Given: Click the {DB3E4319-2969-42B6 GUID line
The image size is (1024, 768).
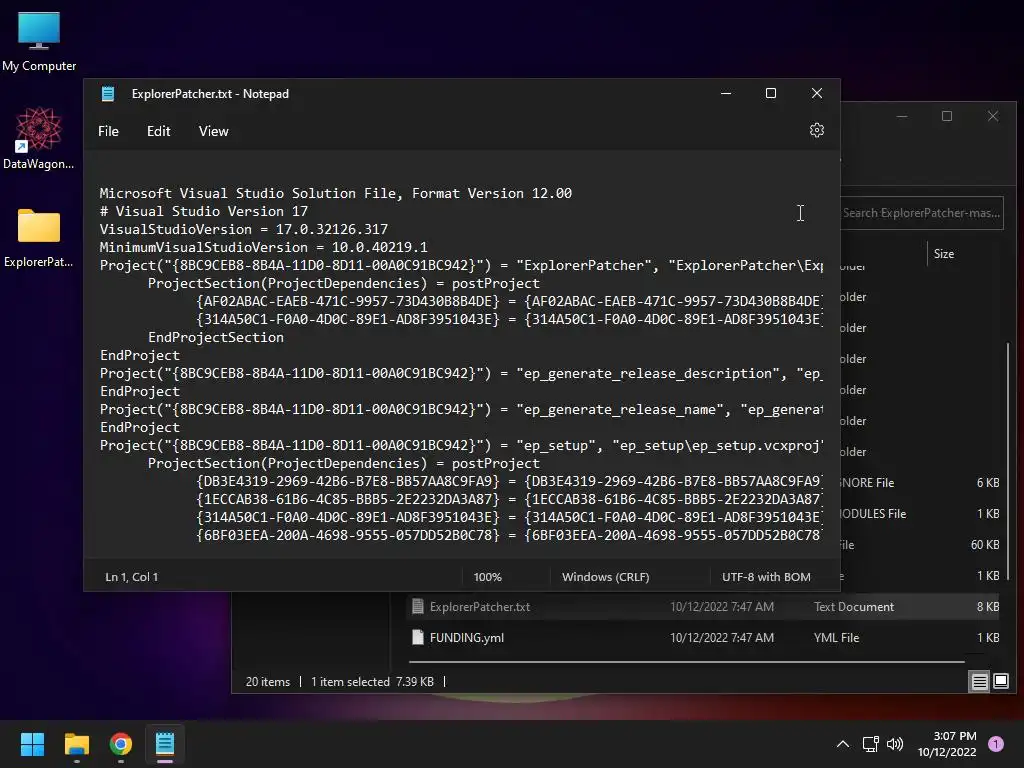Looking at the screenshot, I should 509,481.
